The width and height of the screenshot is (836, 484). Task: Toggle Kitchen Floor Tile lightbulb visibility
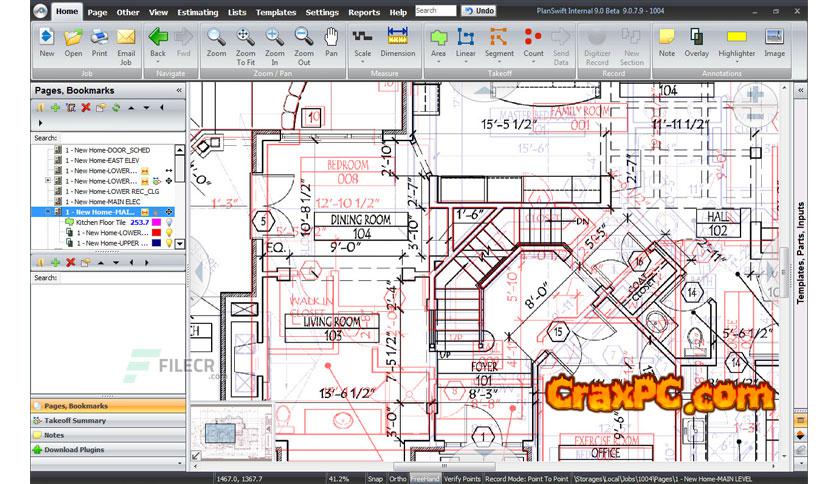(x=168, y=222)
